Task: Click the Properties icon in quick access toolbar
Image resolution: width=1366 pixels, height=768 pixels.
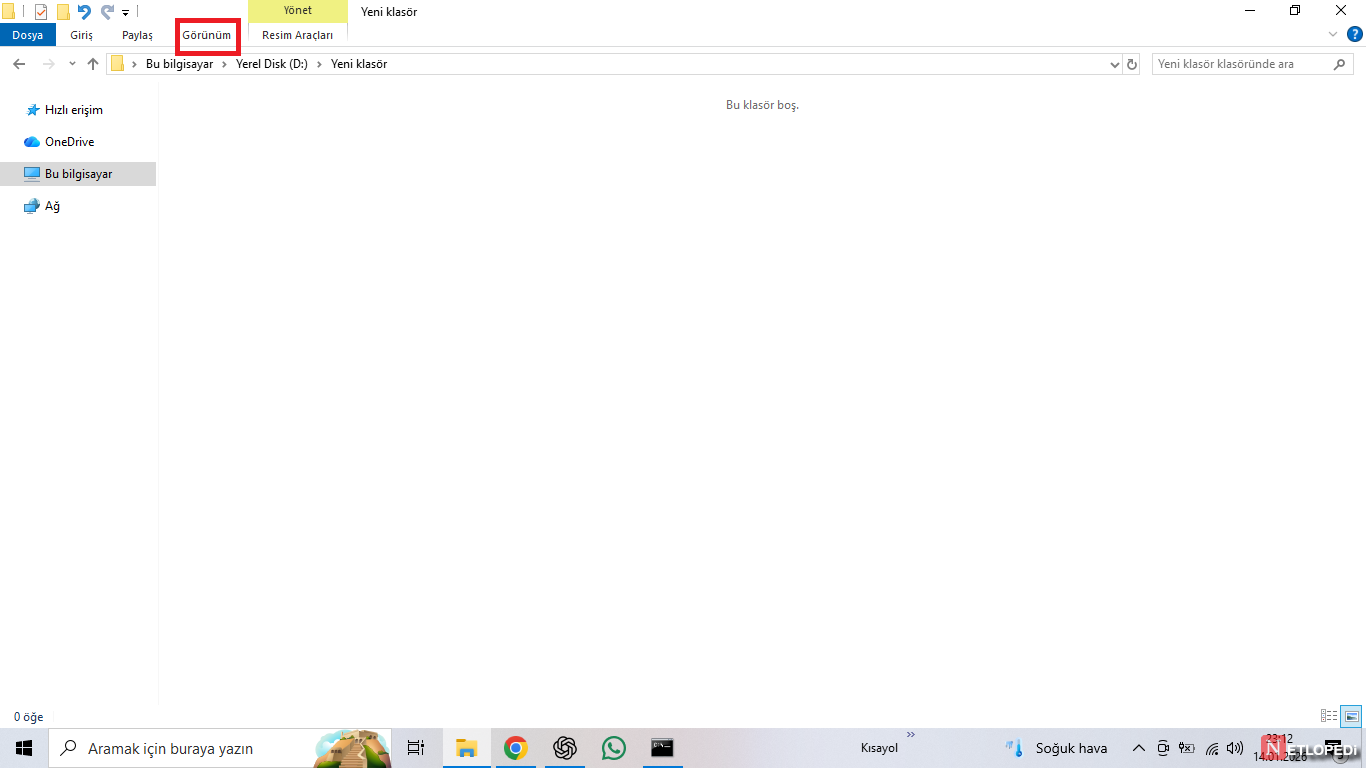Action: pyautogui.click(x=41, y=12)
